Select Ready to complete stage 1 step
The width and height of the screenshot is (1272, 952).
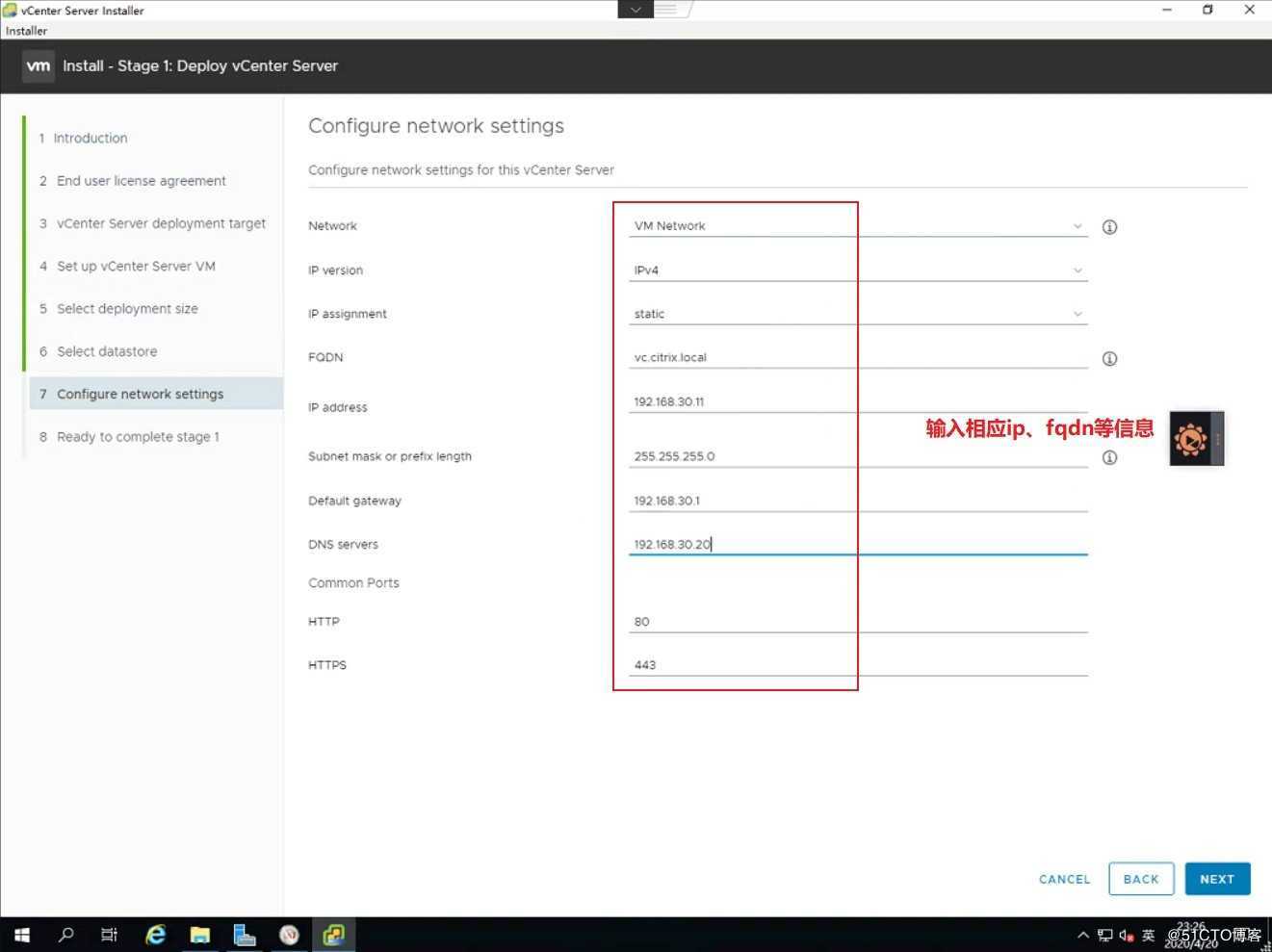[x=138, y=437]
